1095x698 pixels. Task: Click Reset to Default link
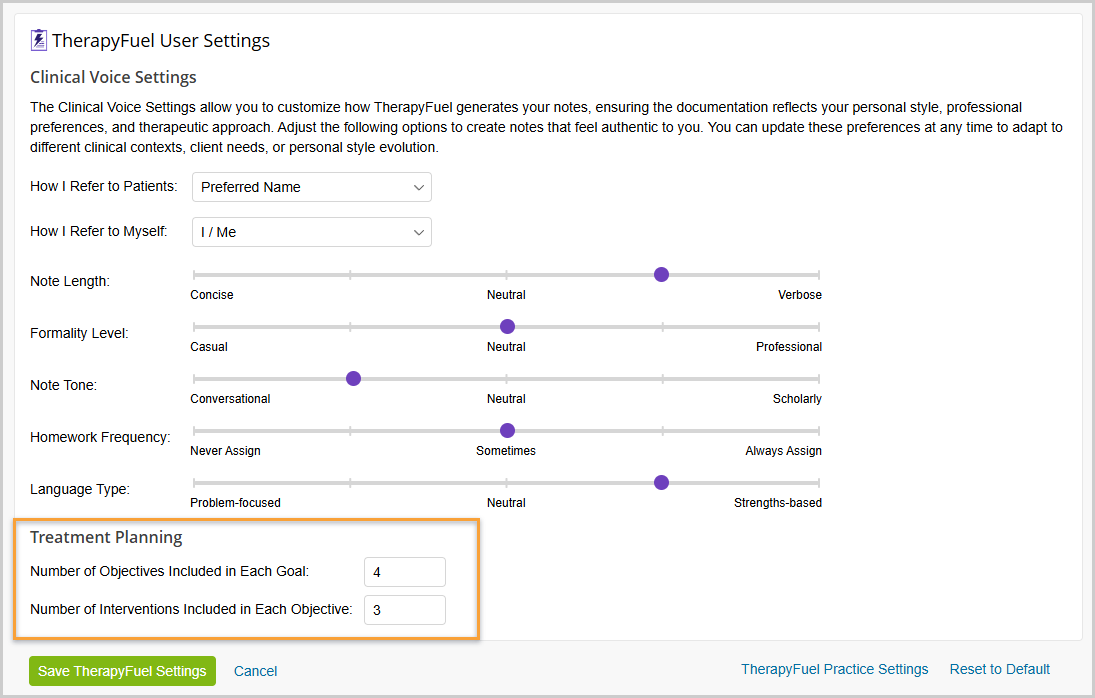(x=999, y=669)
